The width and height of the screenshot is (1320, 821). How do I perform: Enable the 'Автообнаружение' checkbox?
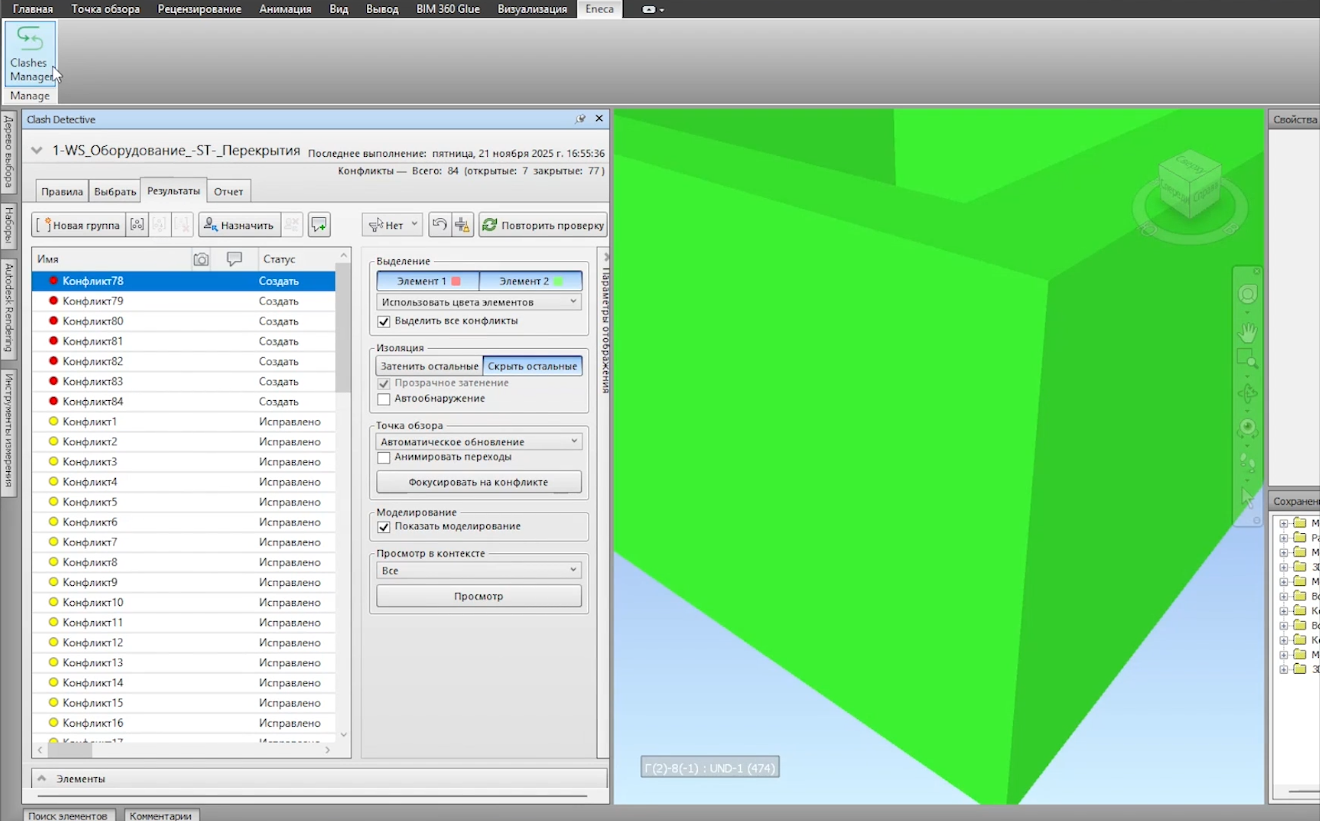(384, 399)
